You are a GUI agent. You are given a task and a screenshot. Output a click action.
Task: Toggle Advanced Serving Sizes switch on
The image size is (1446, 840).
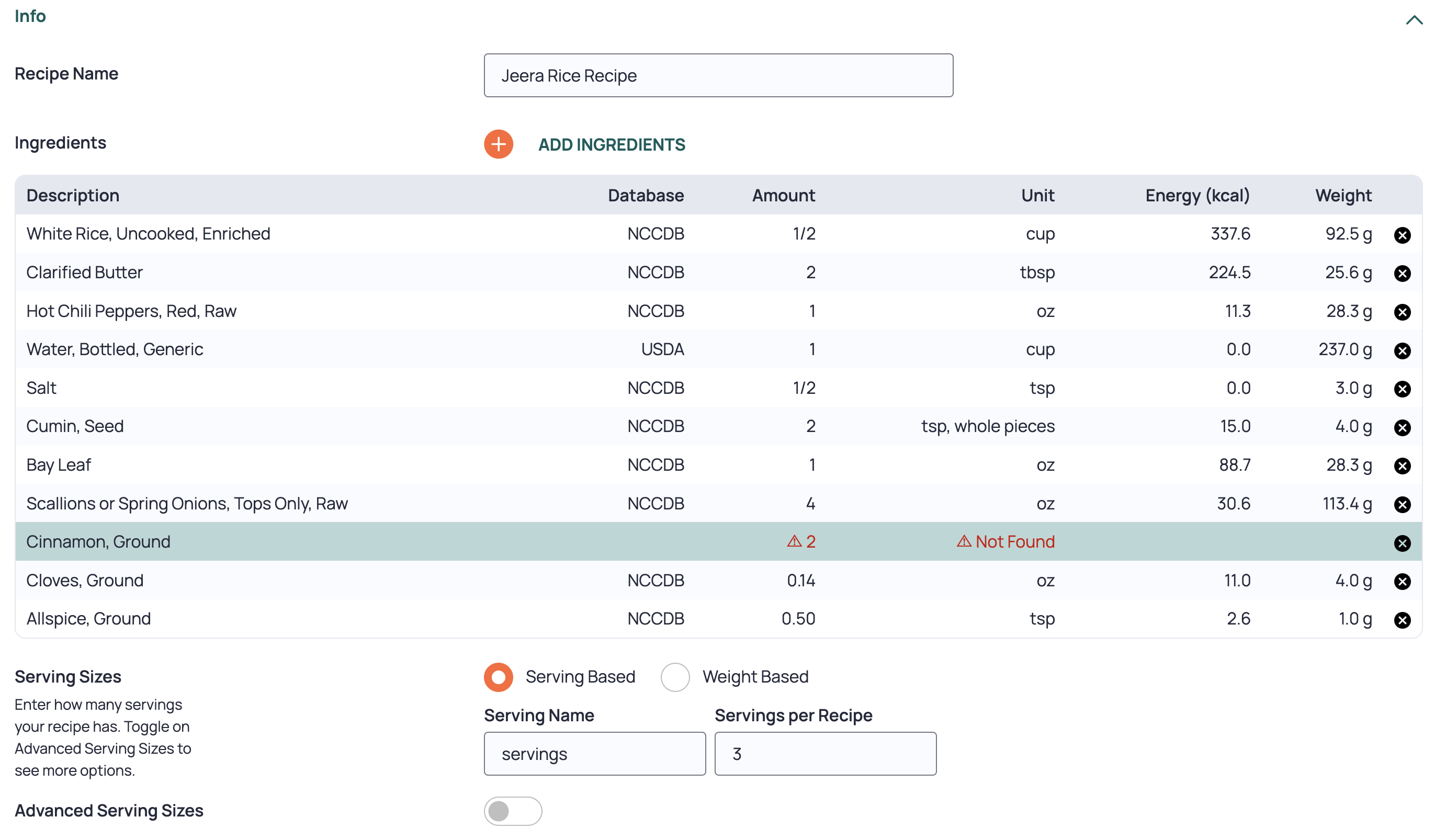pos(512,811)
